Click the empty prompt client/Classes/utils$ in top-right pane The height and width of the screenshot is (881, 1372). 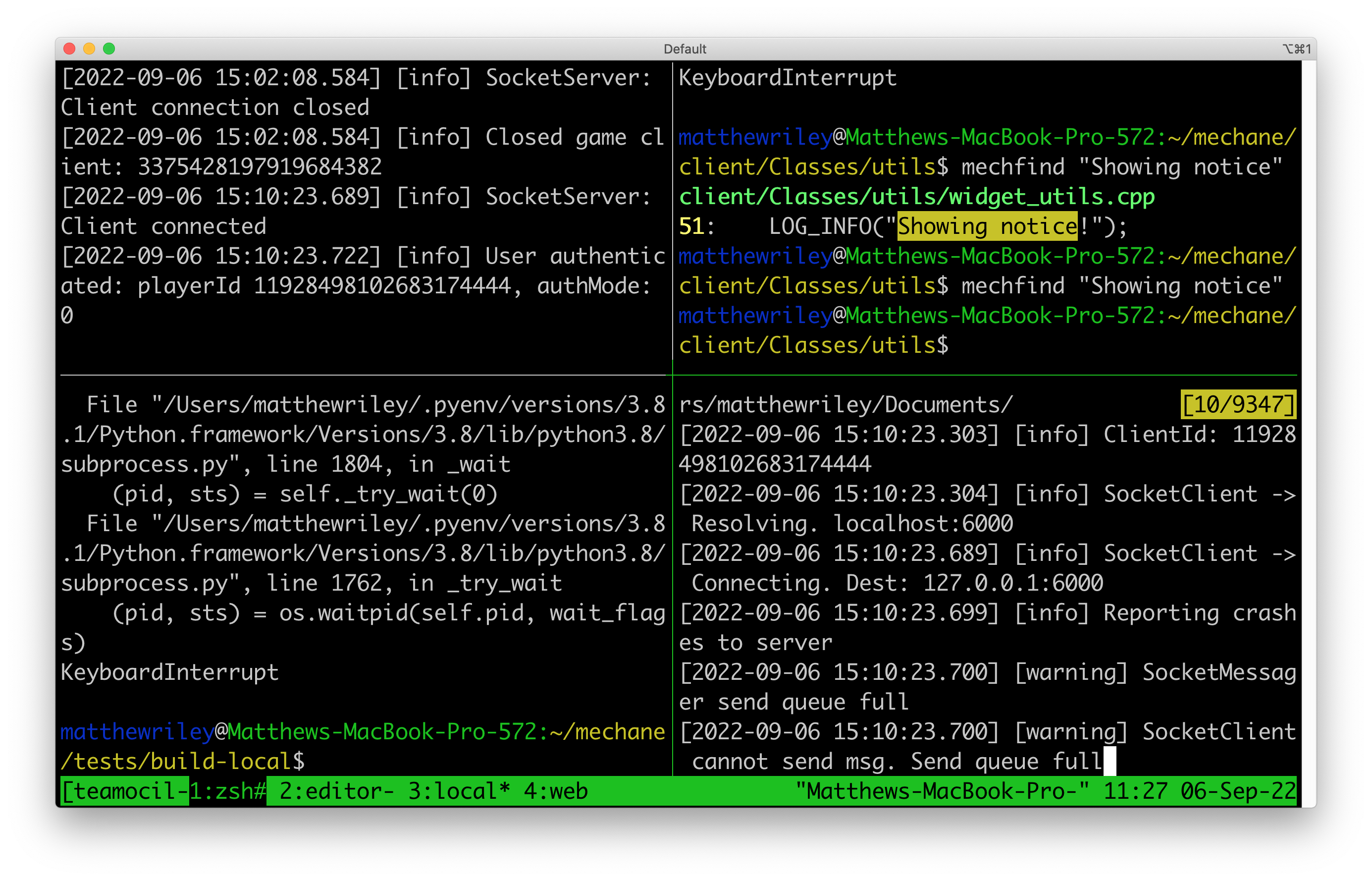click(x=813, y=345)
